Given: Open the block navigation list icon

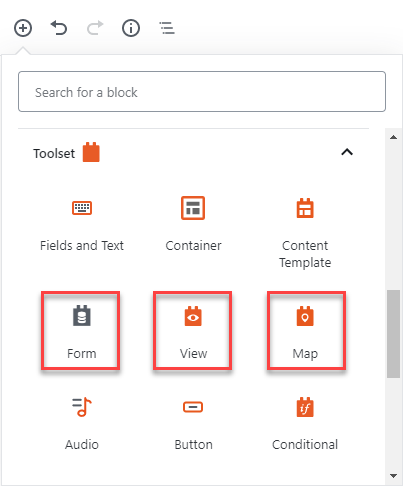Looking at the screenshot, I should 167,28.
